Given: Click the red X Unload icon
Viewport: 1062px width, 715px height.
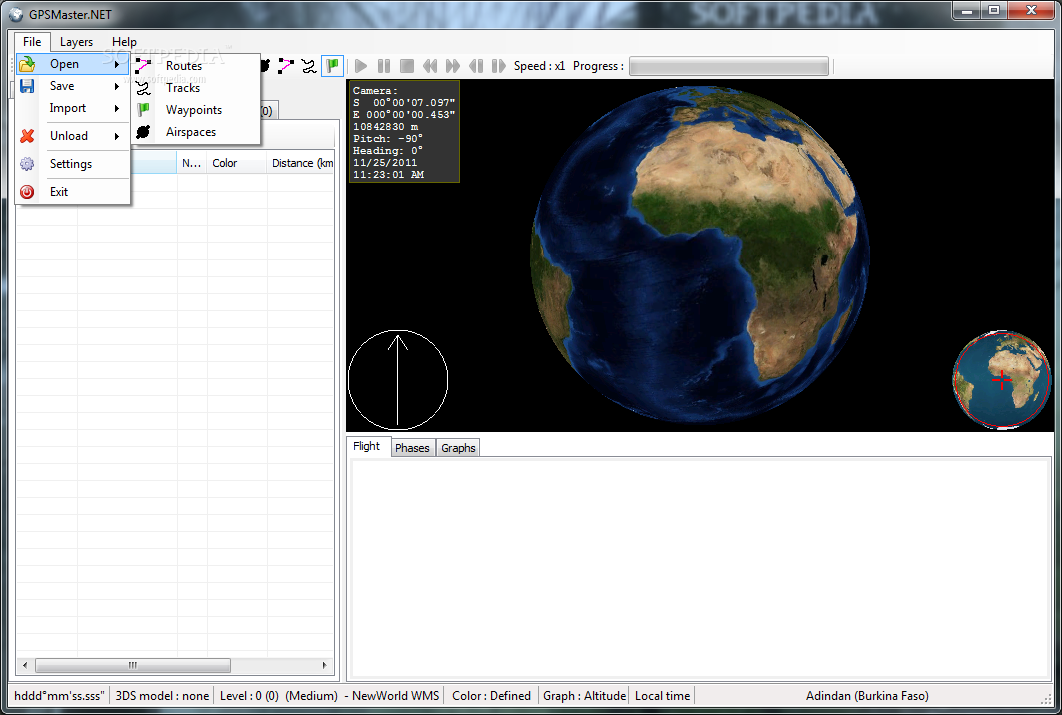Looking at the screenshot, I should (x=27, y=136).
